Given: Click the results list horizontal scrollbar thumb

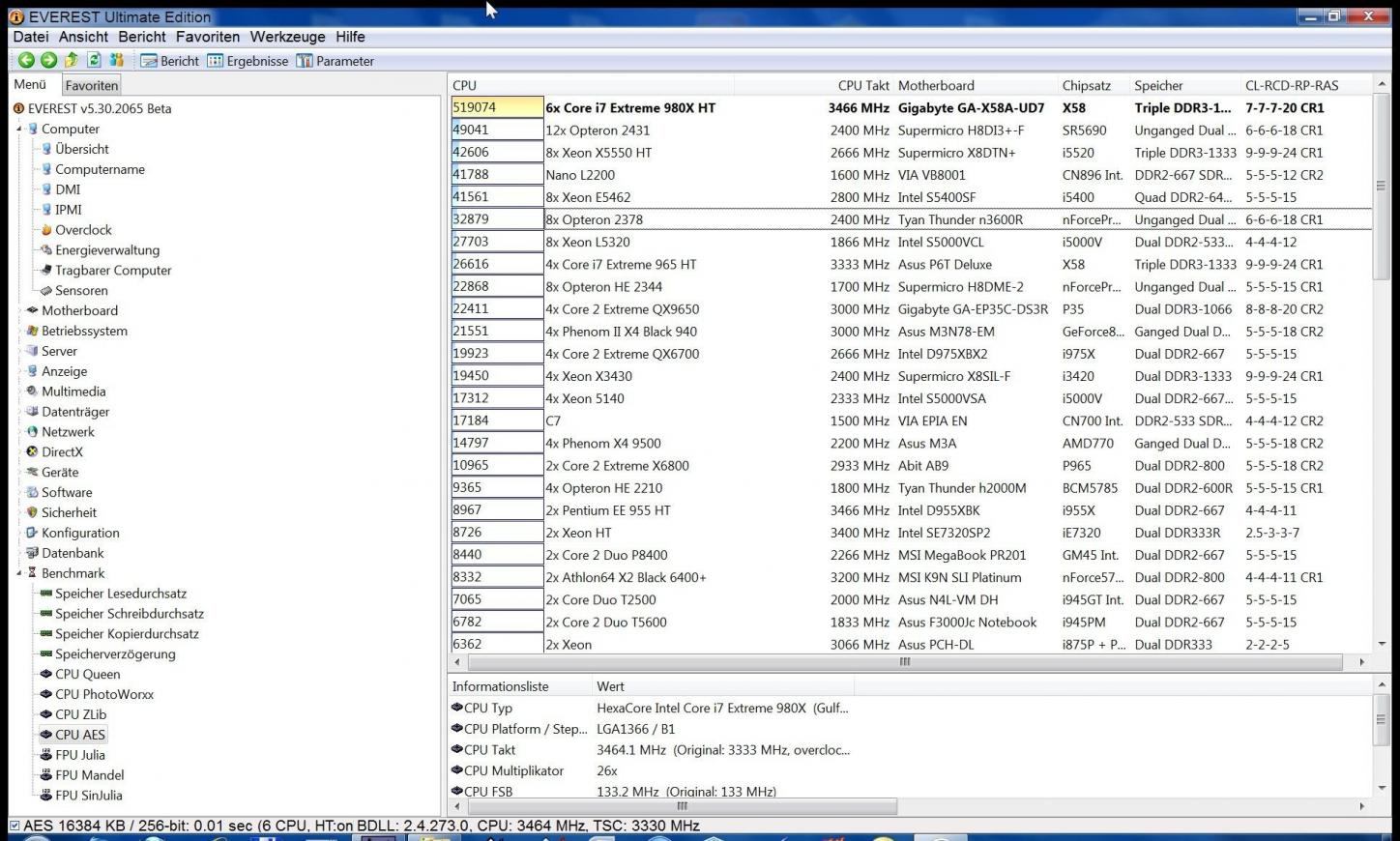Looking at the screenshot, I should tap(905, 662).
